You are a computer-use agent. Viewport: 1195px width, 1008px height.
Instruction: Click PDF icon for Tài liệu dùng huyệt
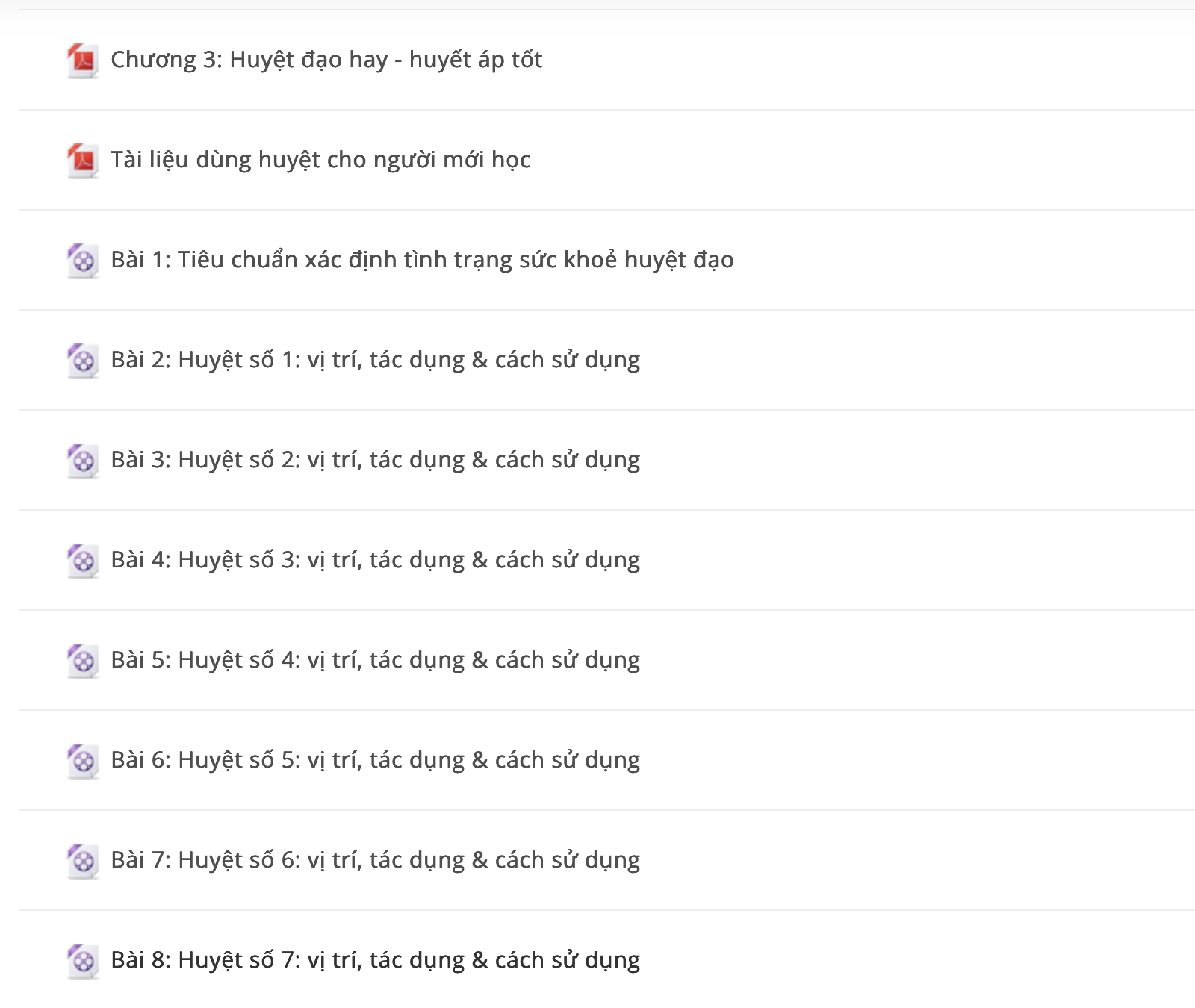[83, 161]
